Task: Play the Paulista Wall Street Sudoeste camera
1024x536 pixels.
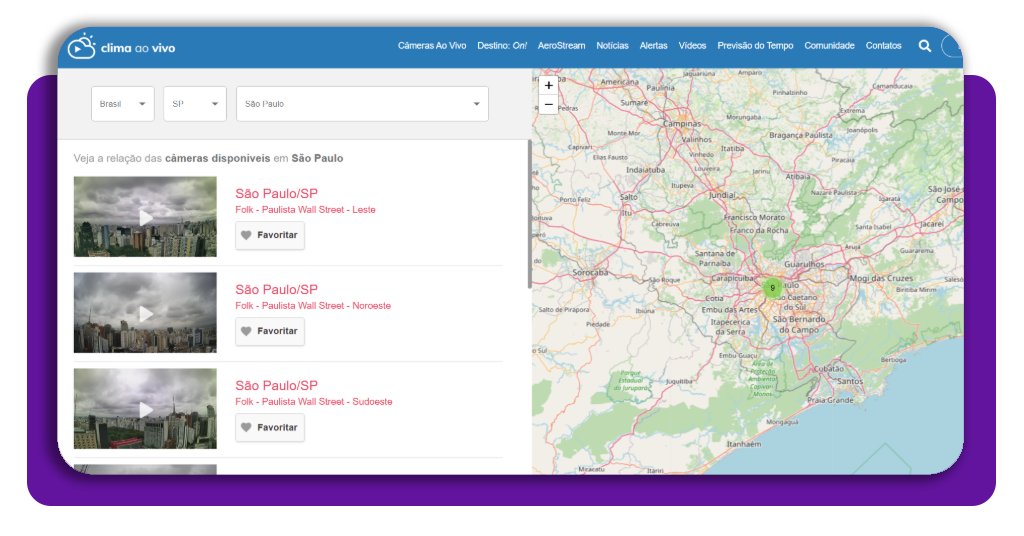Action: pyautogui.click(x=145, y=409)
